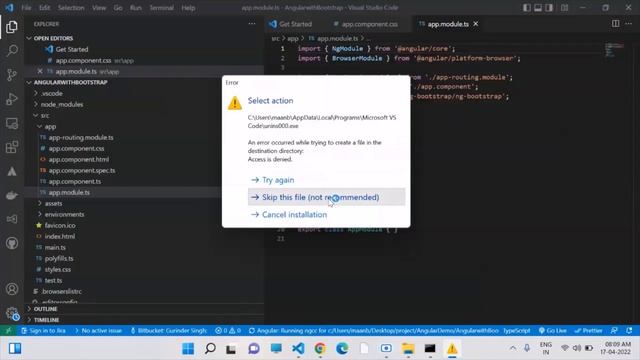Viewport: 640px width, 360px height.
Task: Collapse the app folder
Action: click(x=46, y=126)
